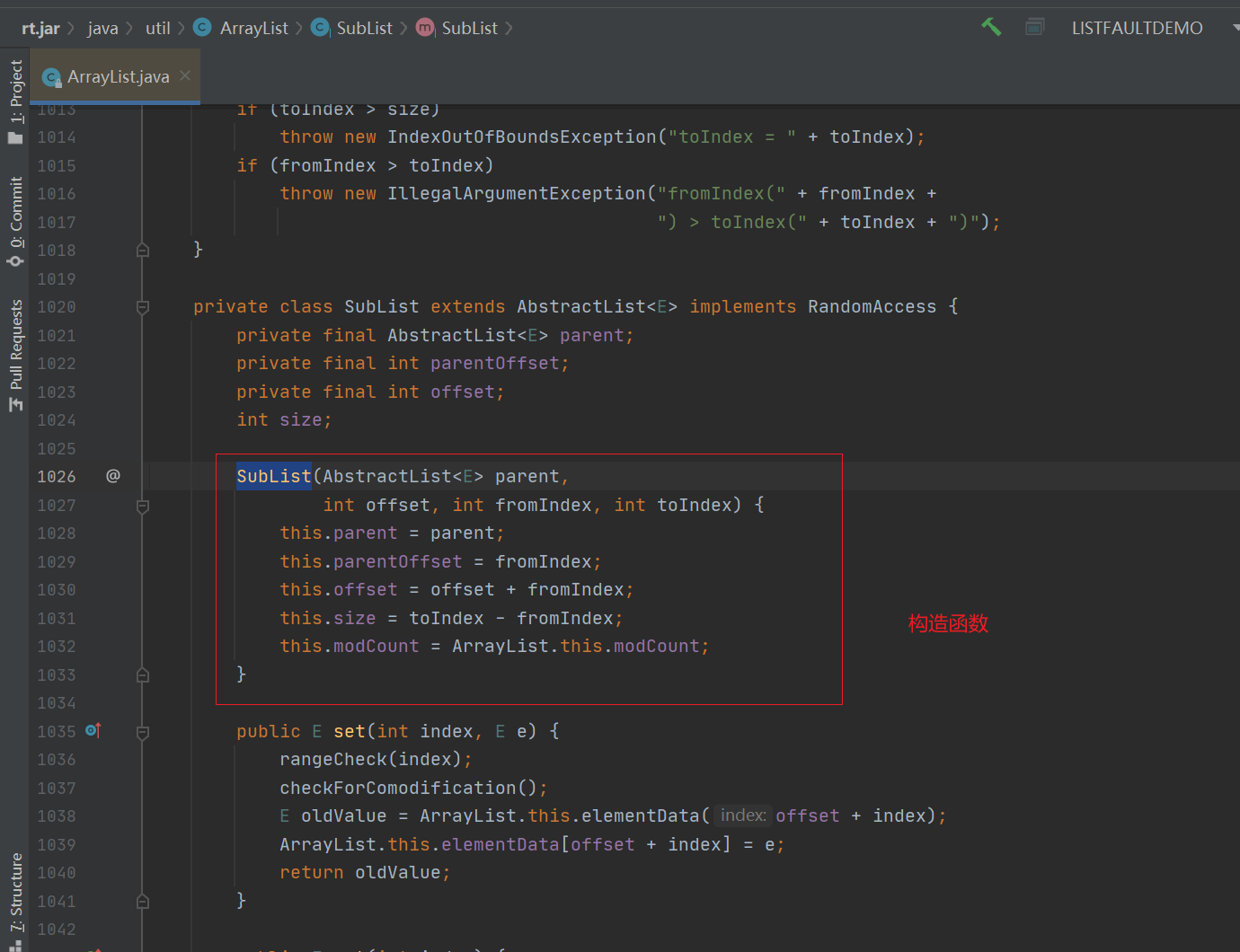
Task: Click the fold end marker on line 1018
Action: tap(143, 250)
